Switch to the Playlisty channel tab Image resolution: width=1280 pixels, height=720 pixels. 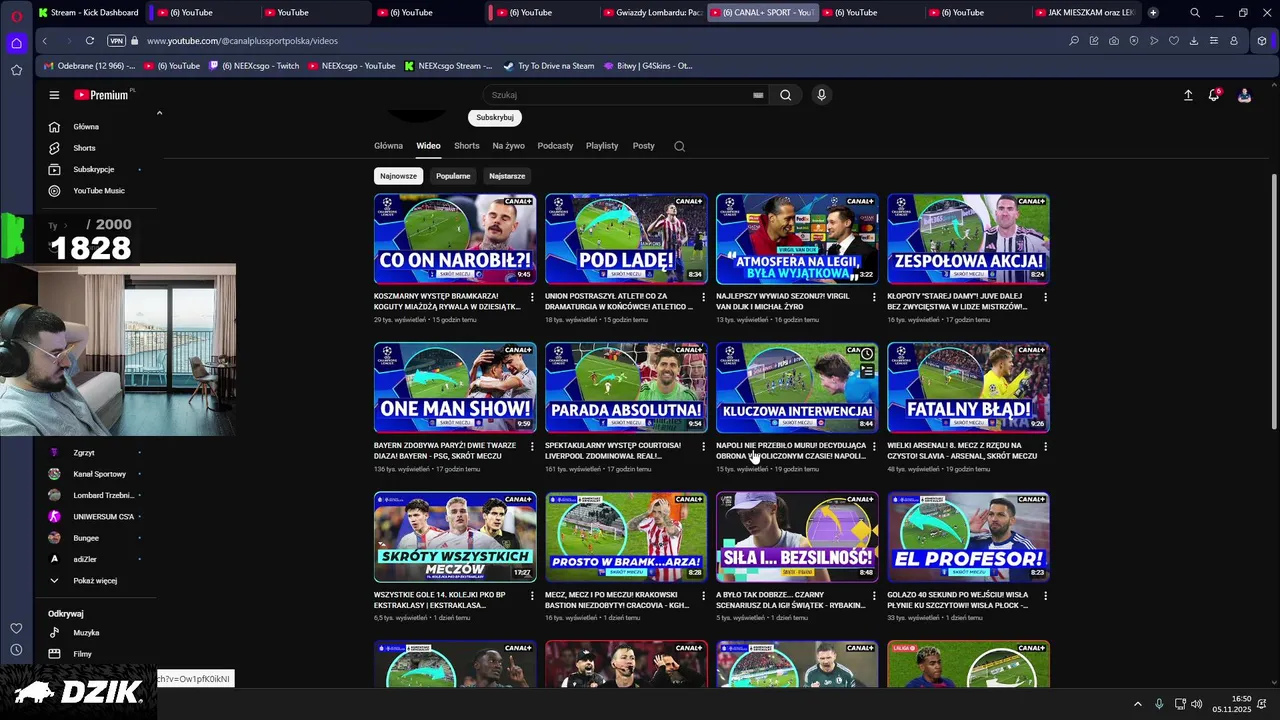pos(602,146)
